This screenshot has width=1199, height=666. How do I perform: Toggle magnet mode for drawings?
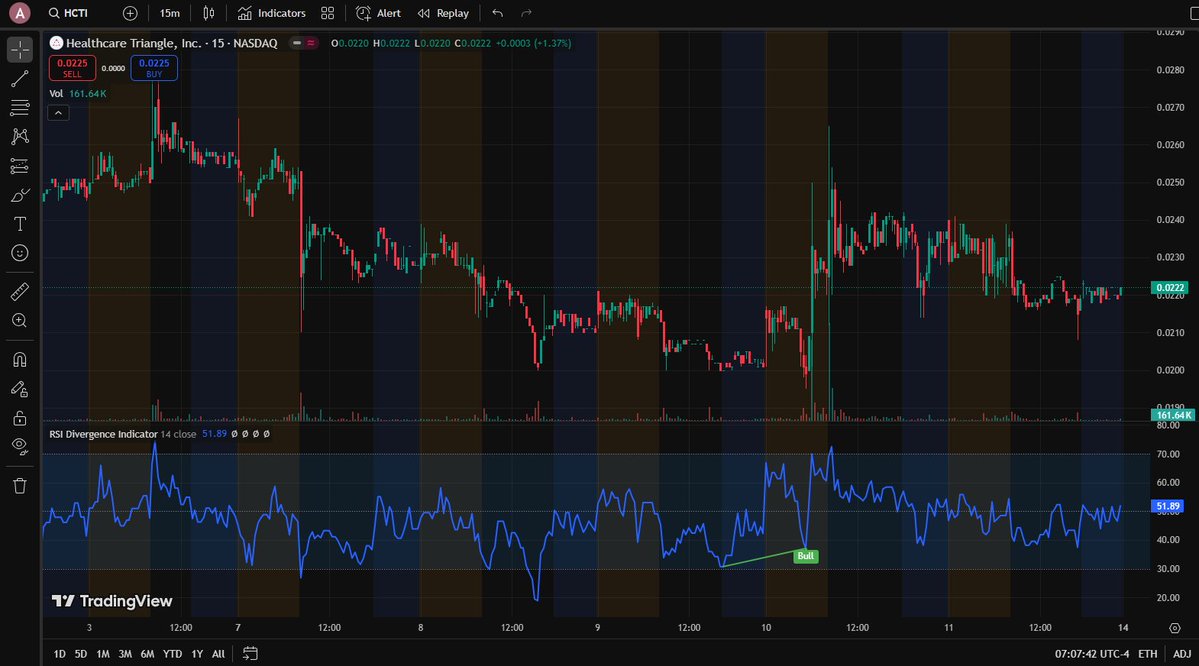20,359
